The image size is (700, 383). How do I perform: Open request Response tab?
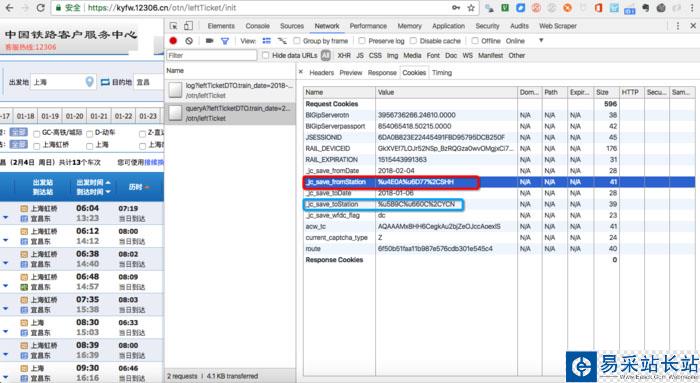click(x=382, y=72)
